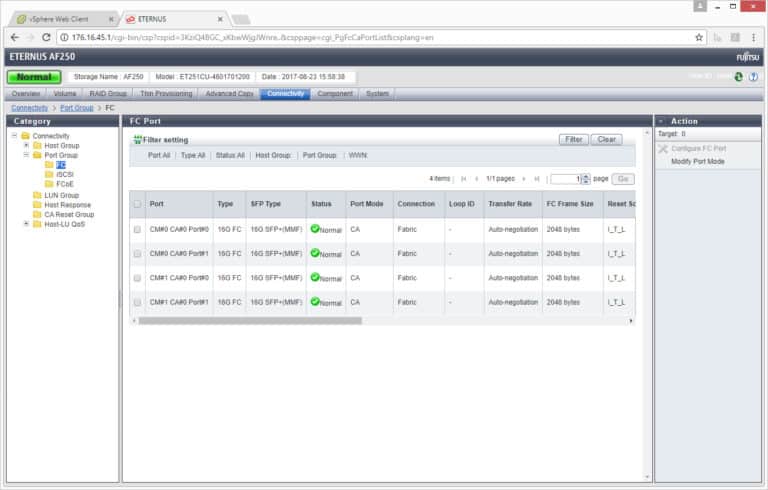Bookmark this page with the star icon

pyautogui.click(x=699, y=37)
